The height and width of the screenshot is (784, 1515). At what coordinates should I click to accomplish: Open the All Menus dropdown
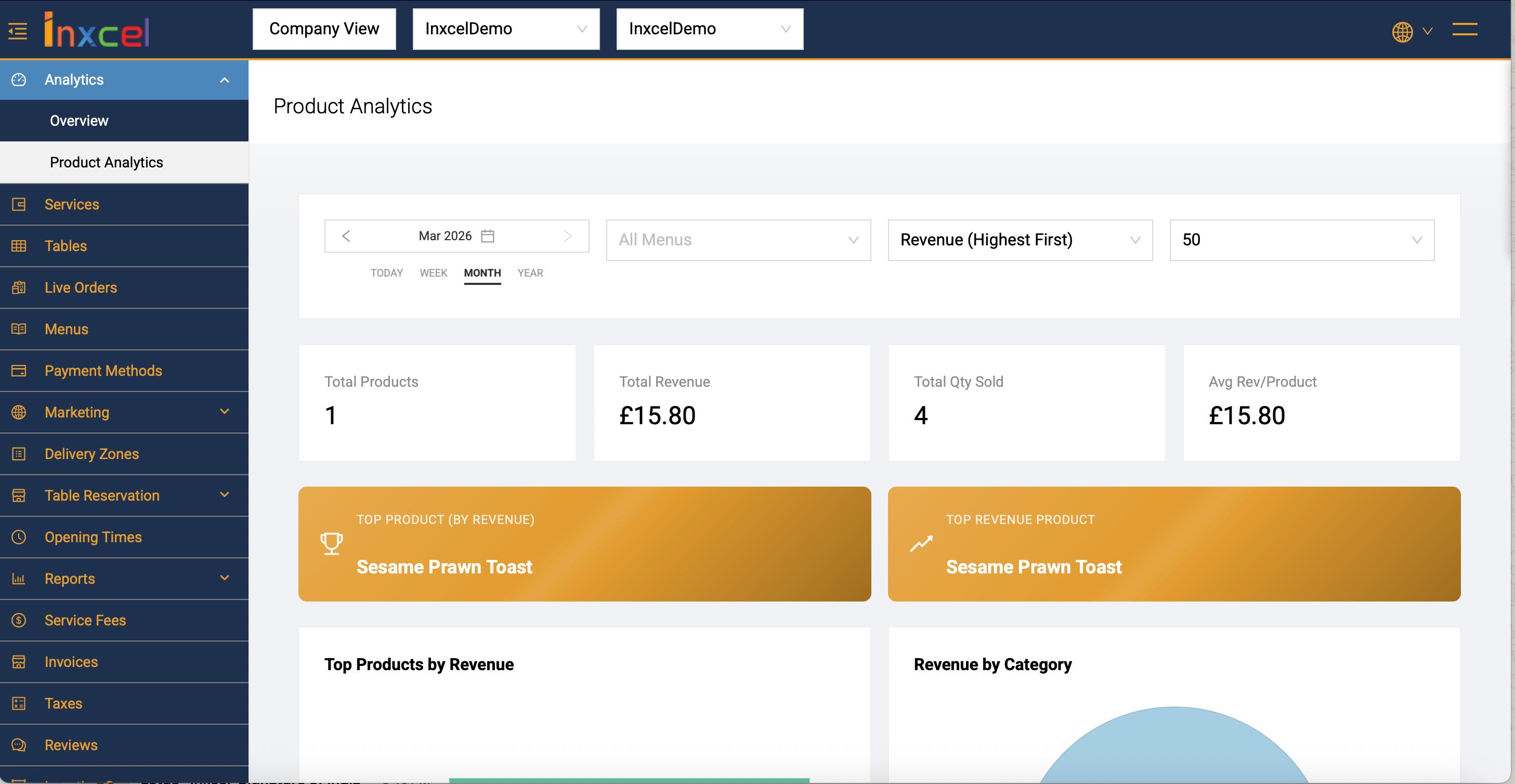click(738, 240)
